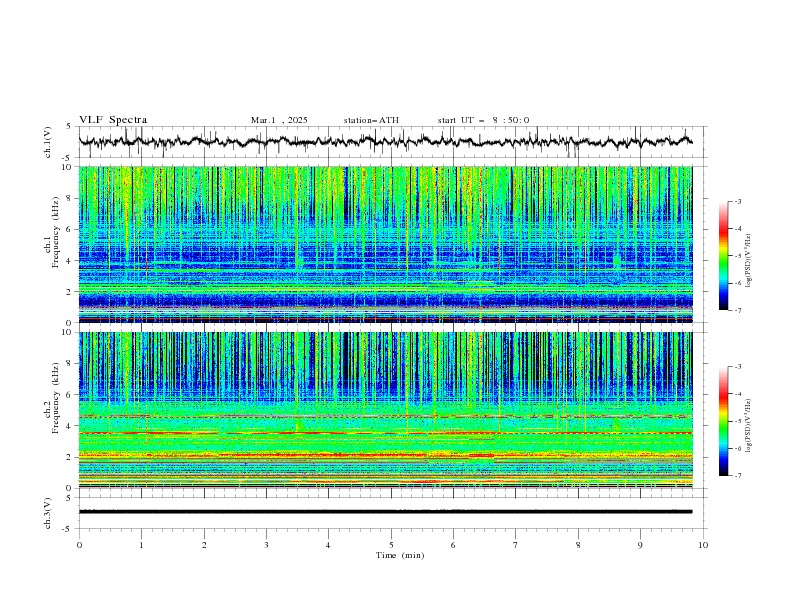This screenshot has width=792, height=612.
Task: Click the 'ch.3(V)' waveform axis label
Action: pos(48,513)
